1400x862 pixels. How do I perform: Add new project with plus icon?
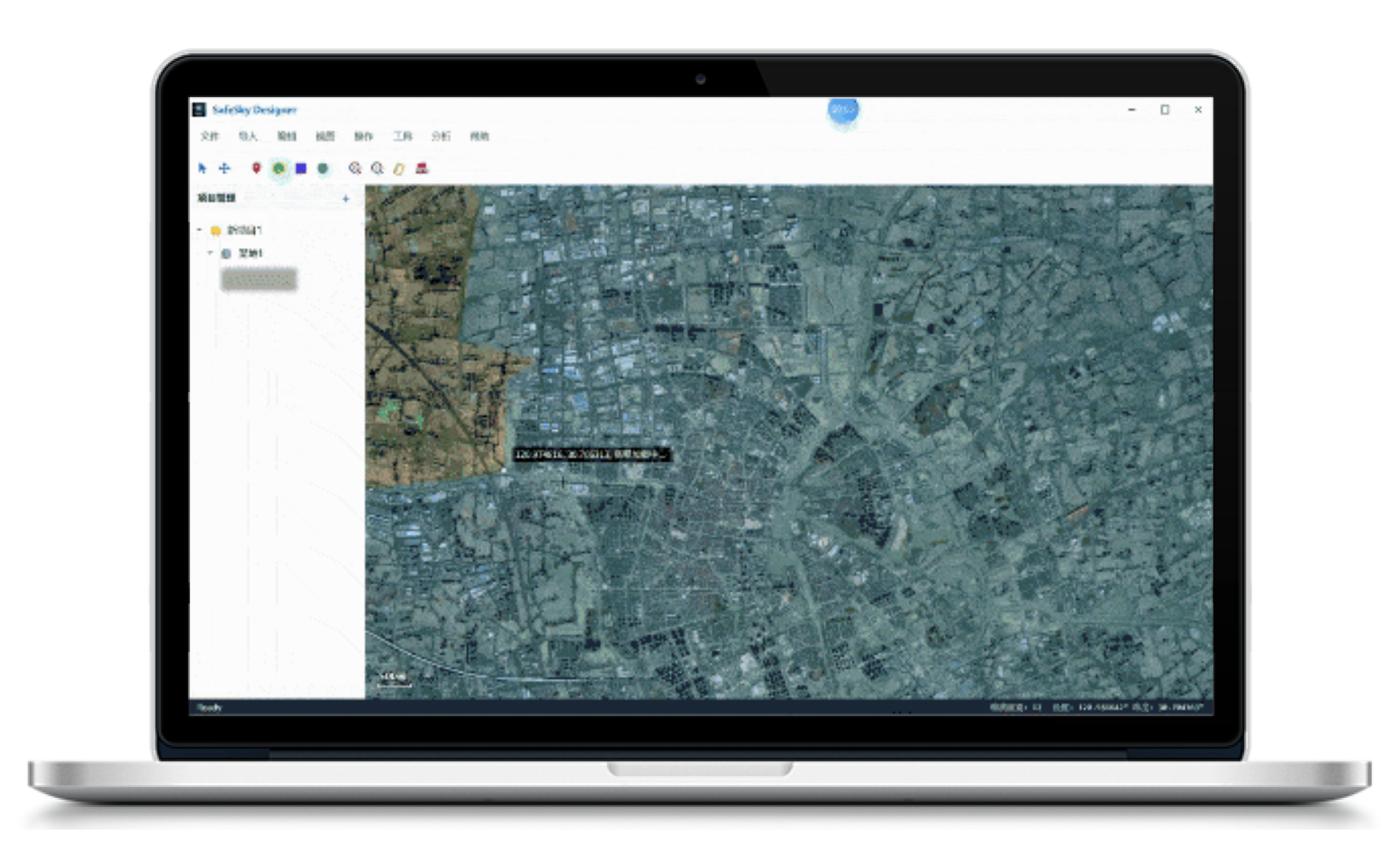pyautogui.click(x=345, y=198)
